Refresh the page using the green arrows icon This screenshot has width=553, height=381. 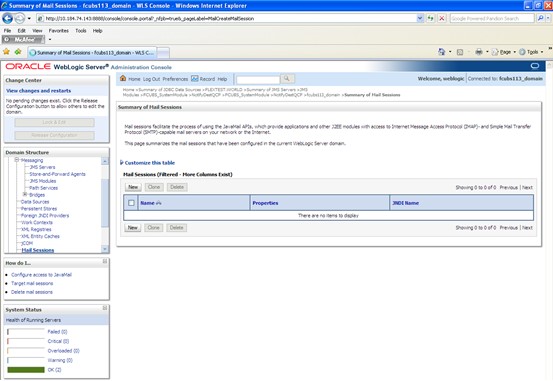(430, 18)
